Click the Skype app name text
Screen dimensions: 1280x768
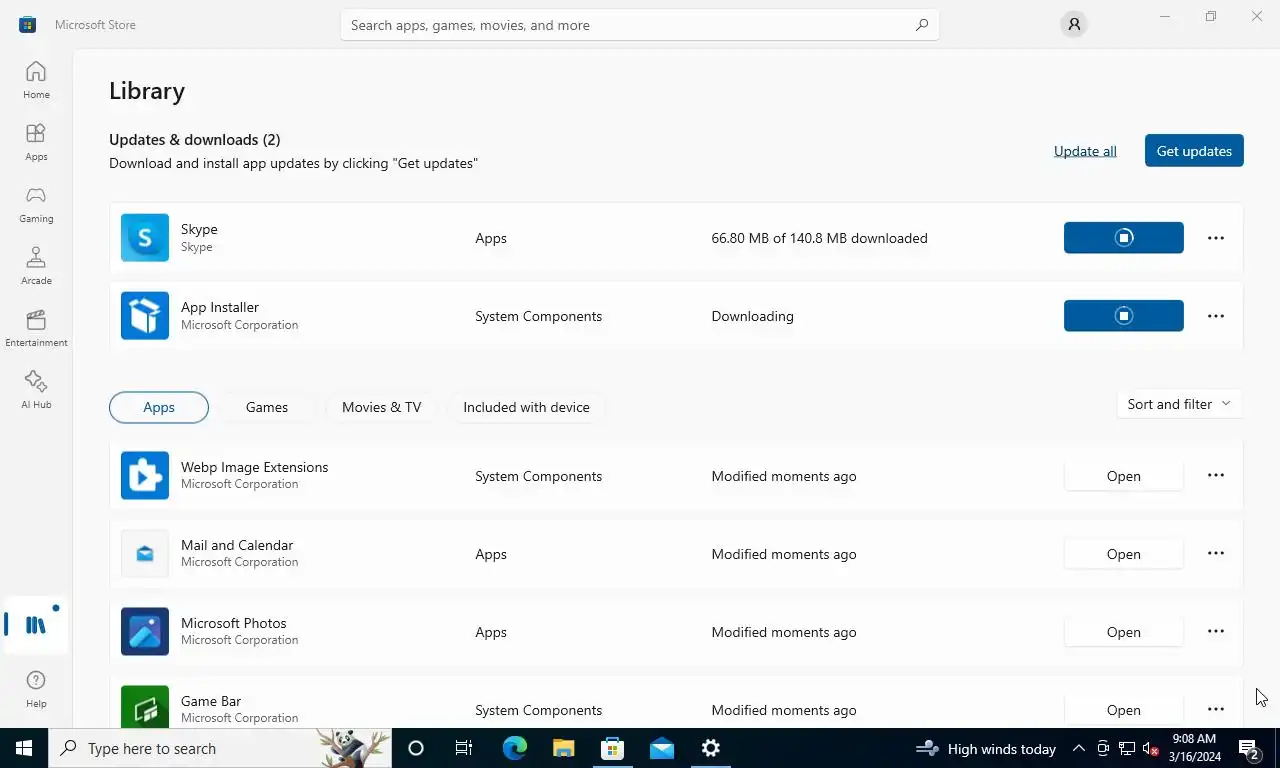pyautogui.click(x=199, y=229)
